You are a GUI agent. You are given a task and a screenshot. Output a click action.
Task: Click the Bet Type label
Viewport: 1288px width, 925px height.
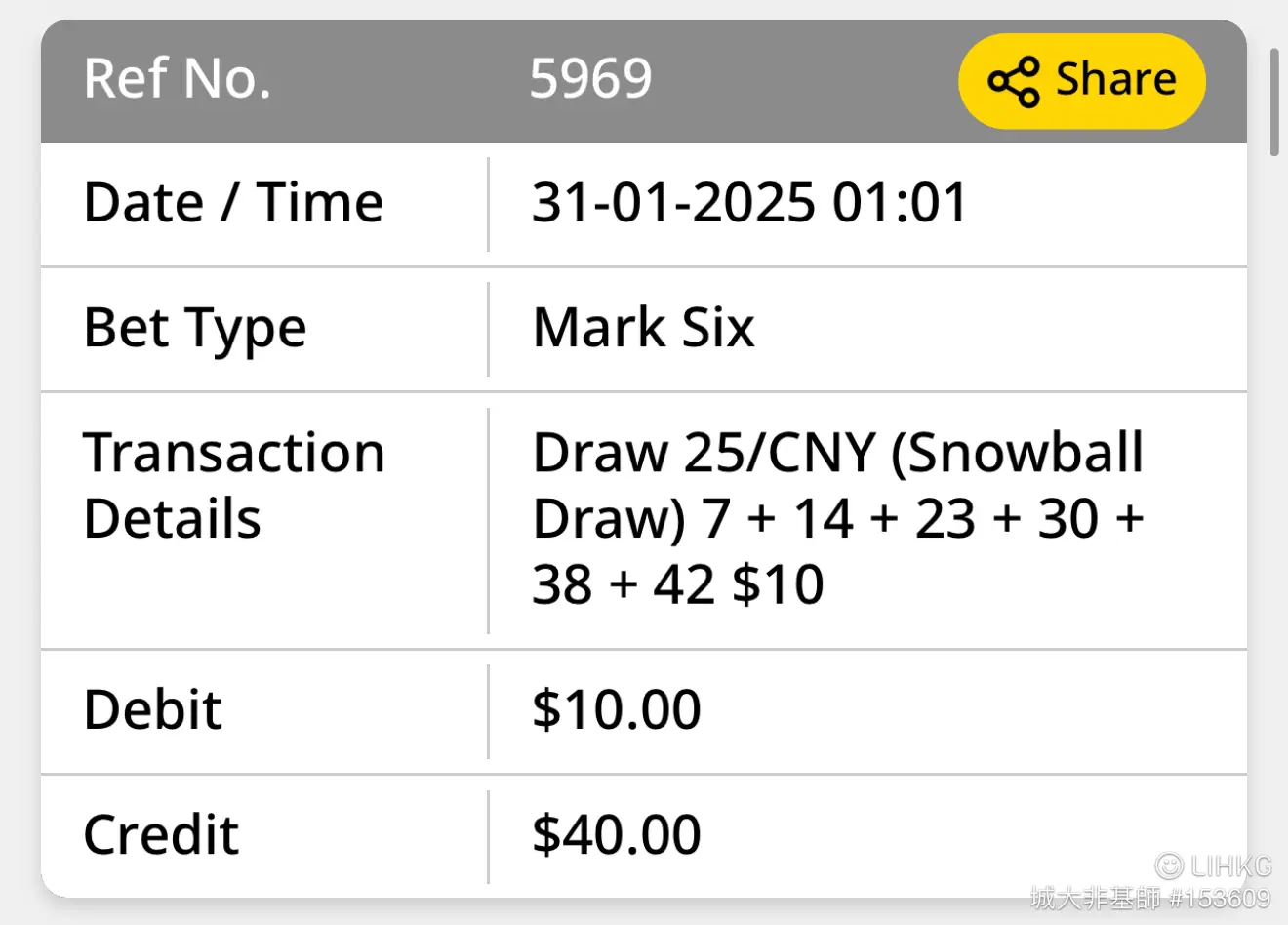click(x=195, y=329)
